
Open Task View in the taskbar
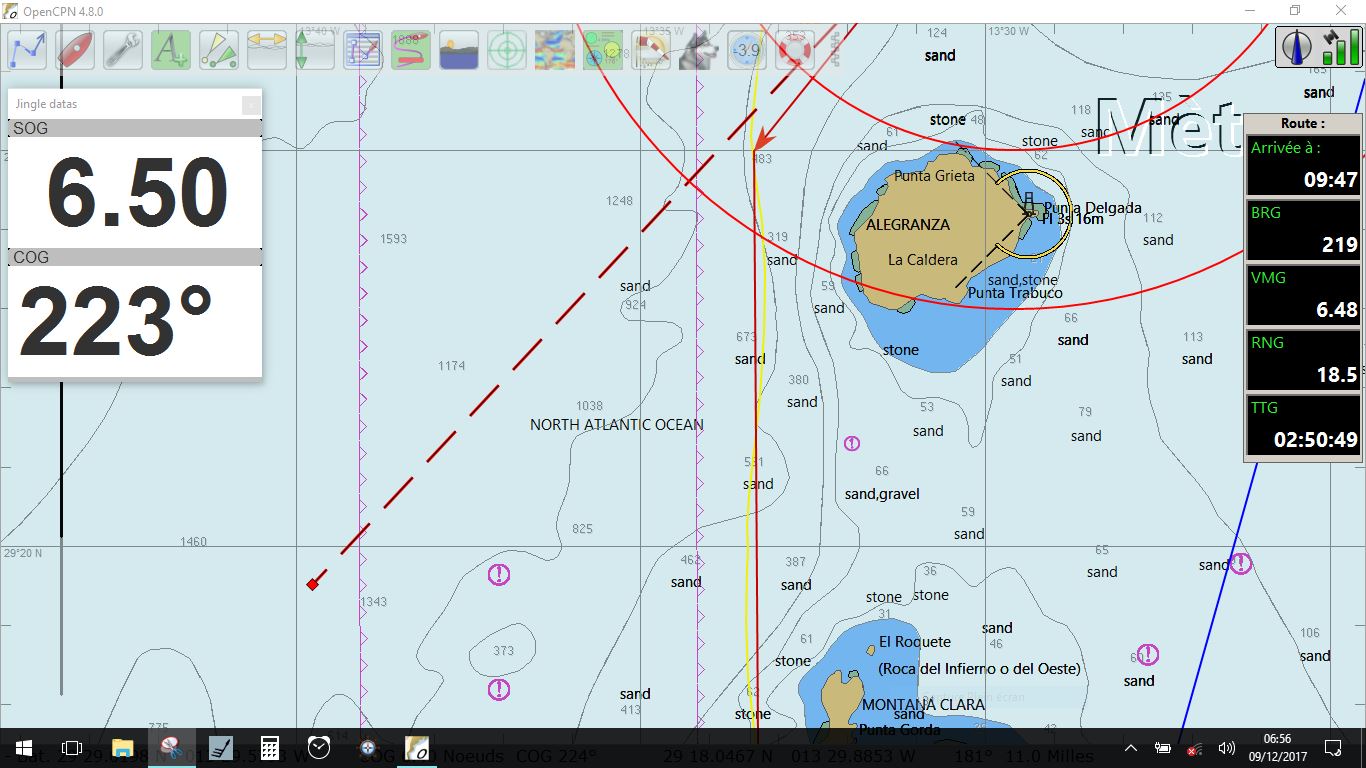(72, 748)
